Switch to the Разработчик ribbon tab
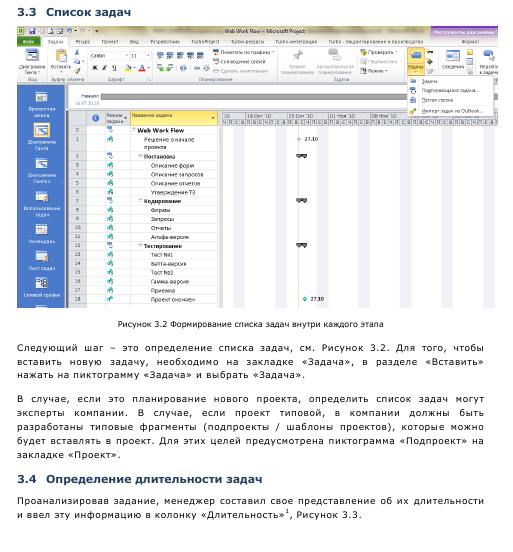This screenshot has height=552, width=513. point(165,42)
